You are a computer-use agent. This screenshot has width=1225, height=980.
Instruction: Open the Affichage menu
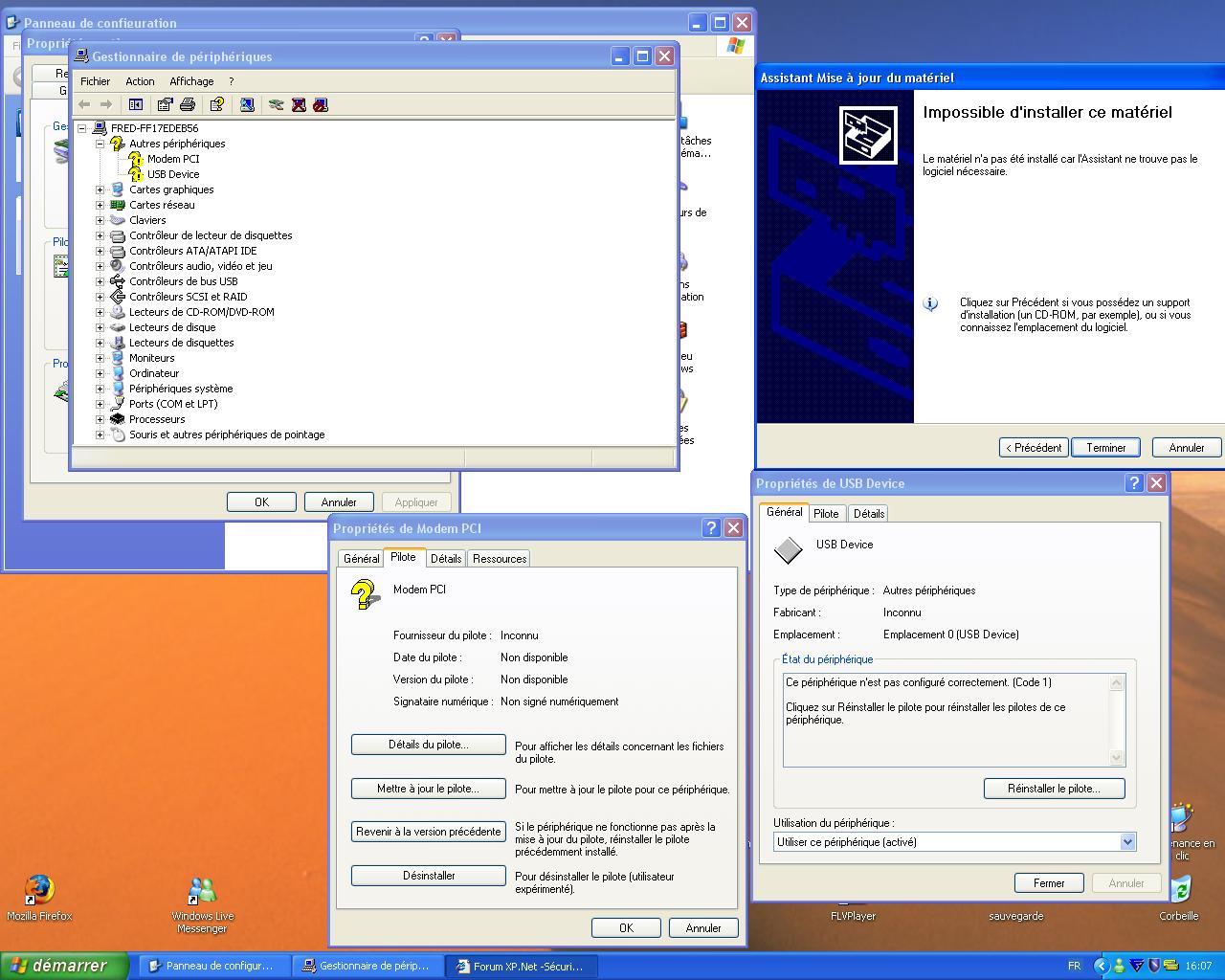191,81
